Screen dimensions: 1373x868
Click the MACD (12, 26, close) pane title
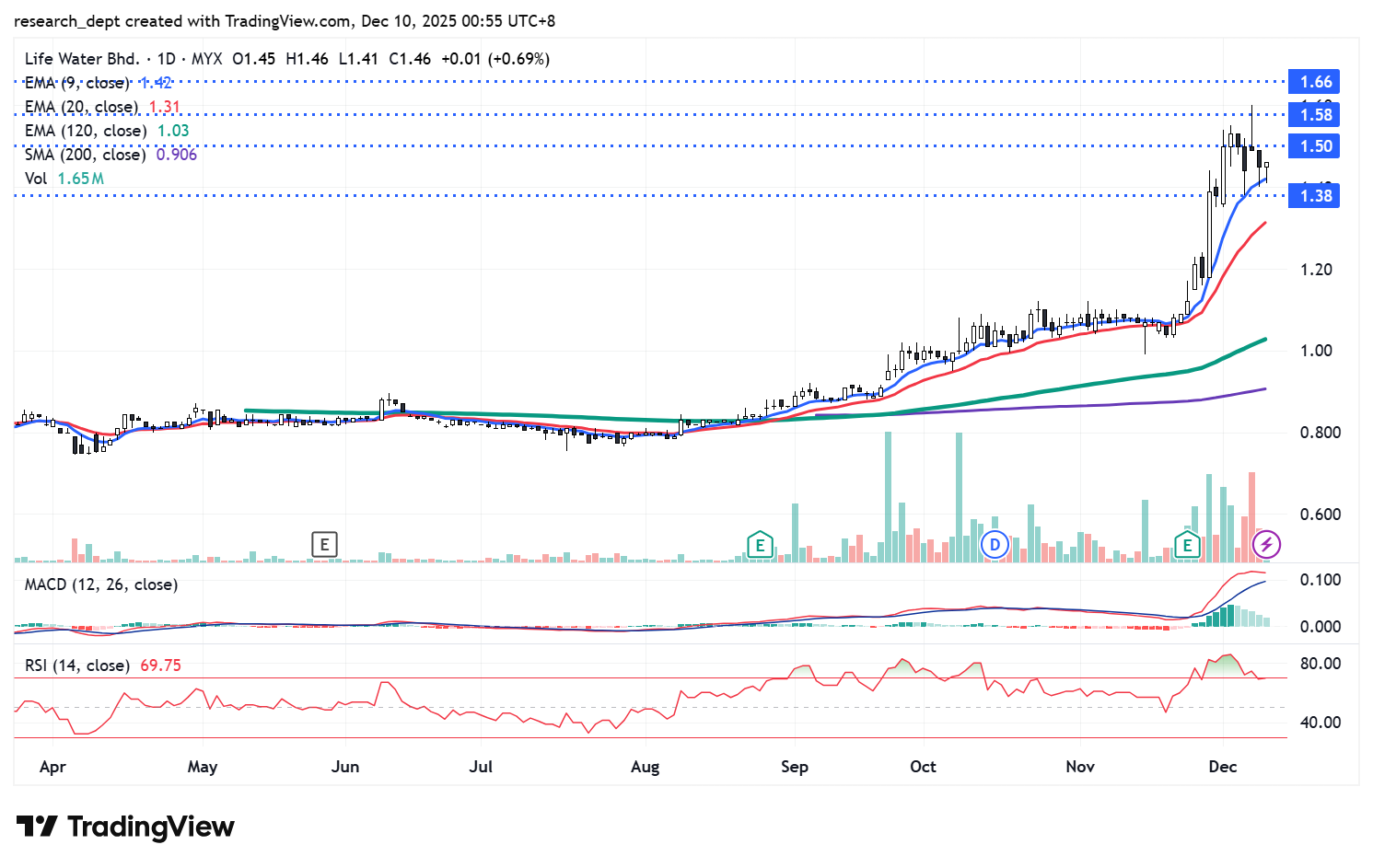101,584
